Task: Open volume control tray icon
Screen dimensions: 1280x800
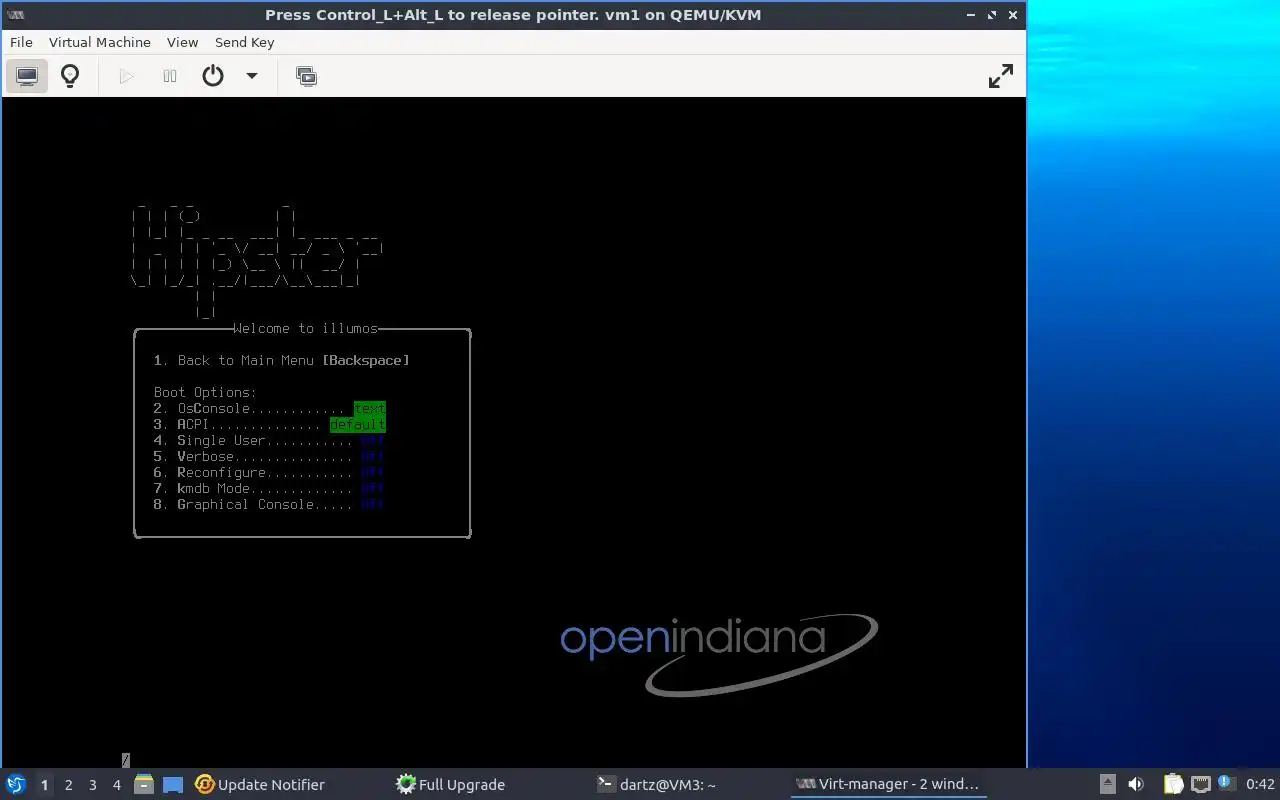Action: pyautogui.click(x=1136, y=784)
